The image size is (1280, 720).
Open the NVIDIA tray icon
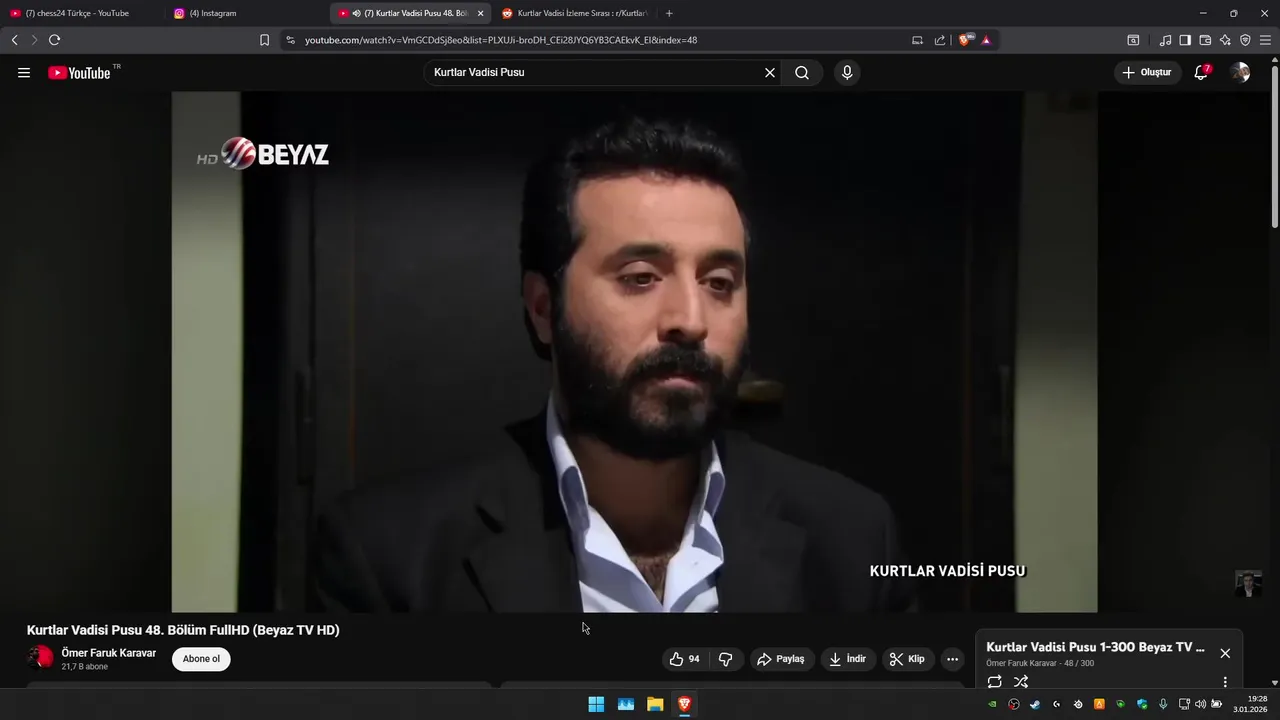click(993, 704)
